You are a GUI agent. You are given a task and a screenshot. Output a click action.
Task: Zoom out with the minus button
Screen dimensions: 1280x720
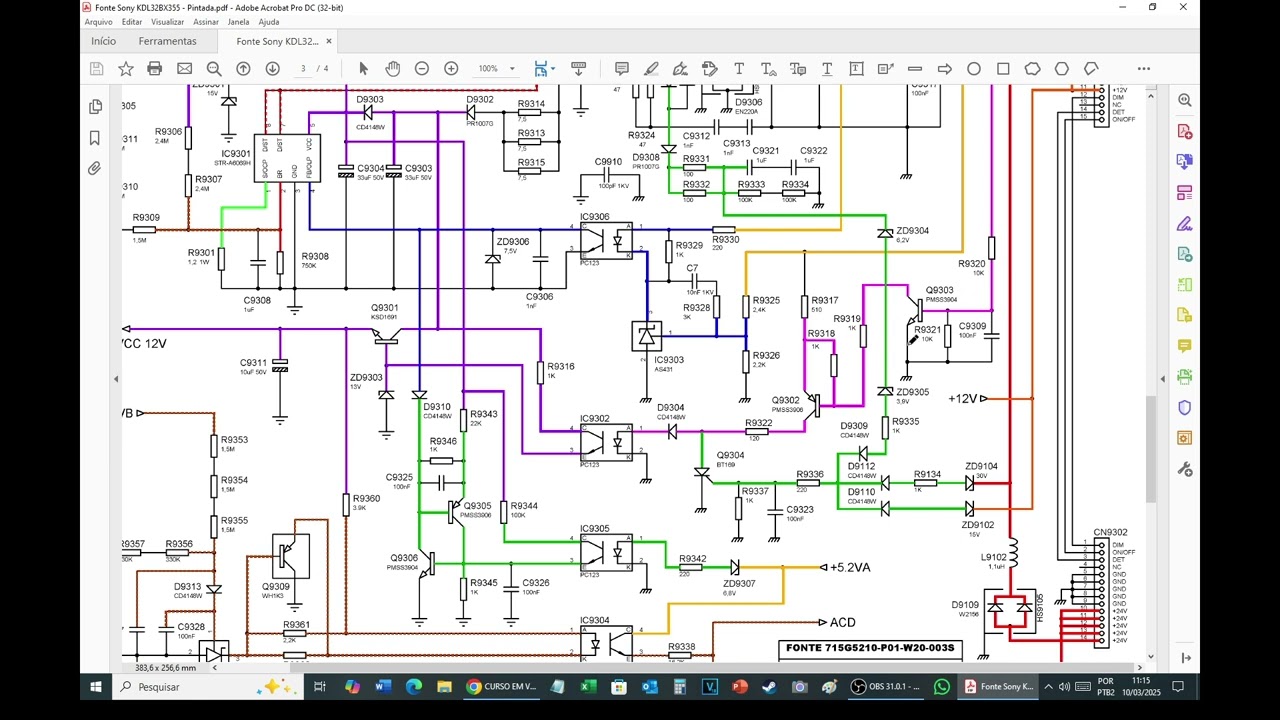coord(422,69)
